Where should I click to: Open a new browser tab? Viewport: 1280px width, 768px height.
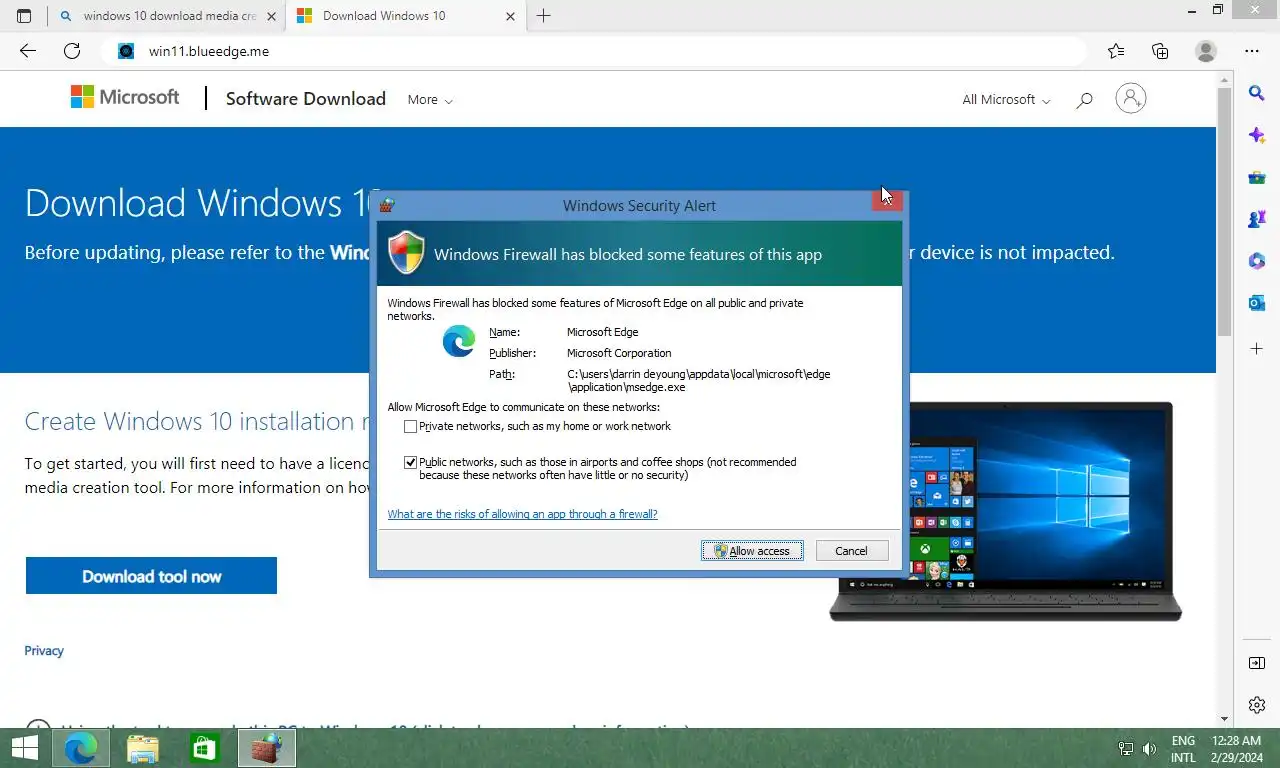544,16
